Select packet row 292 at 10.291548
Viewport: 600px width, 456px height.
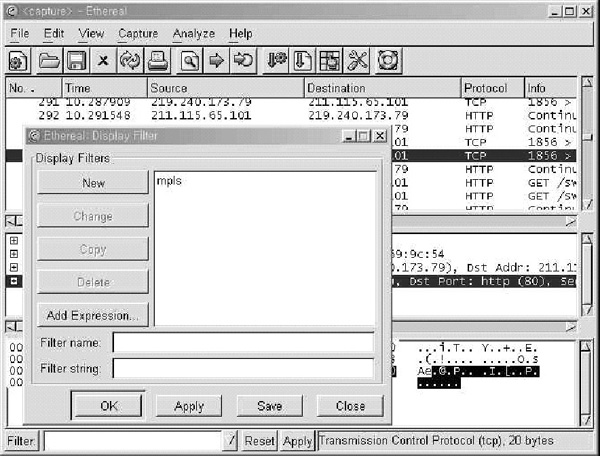coord(291,115)
